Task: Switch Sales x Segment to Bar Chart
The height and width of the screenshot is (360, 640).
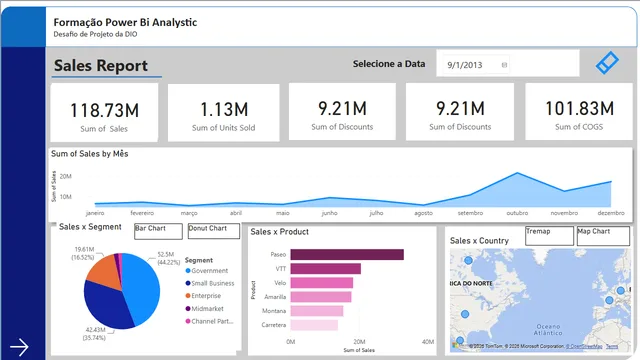Action: [158, 231]
